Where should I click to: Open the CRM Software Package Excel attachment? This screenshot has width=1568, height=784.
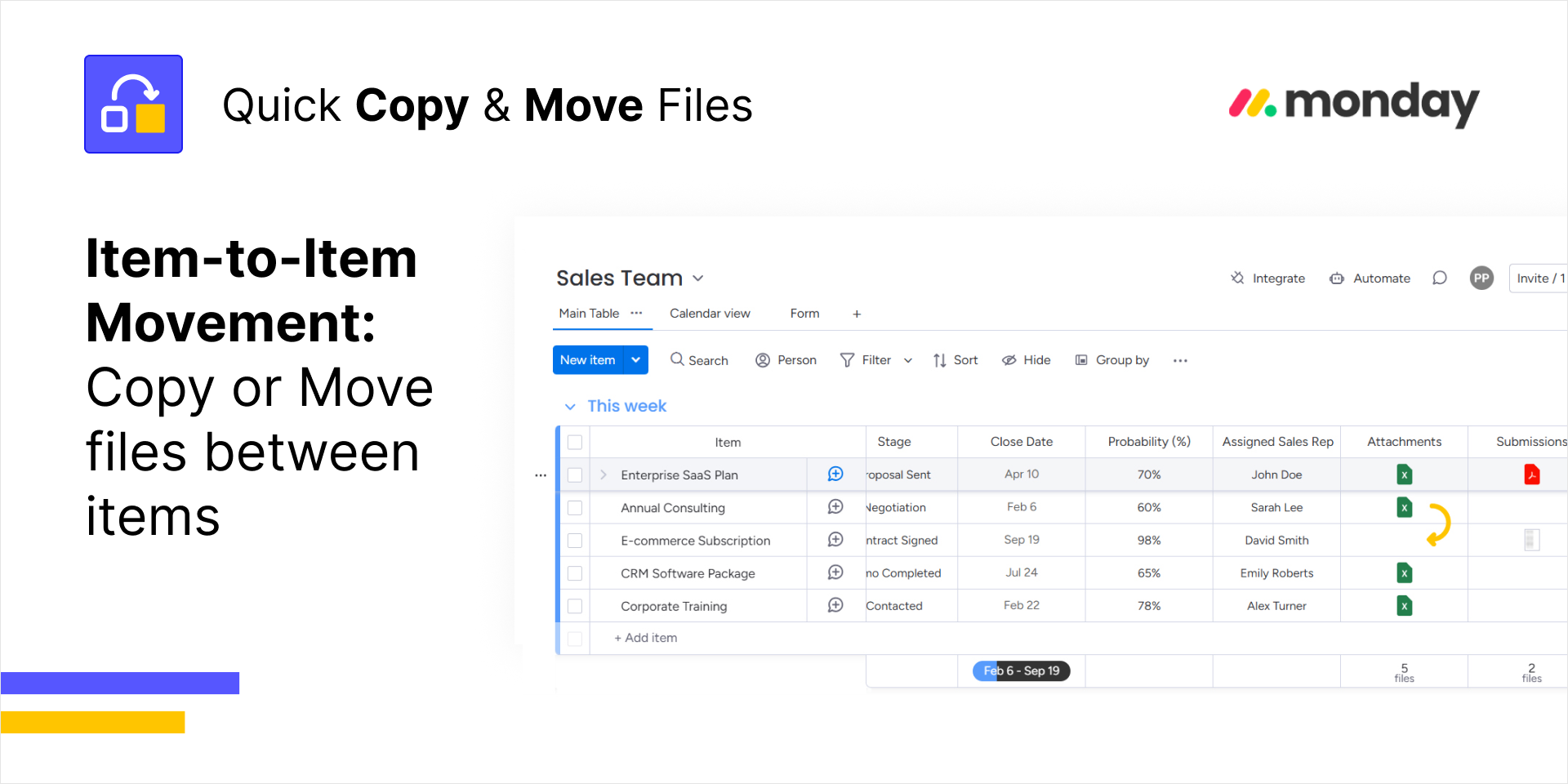click(1404, 572)
